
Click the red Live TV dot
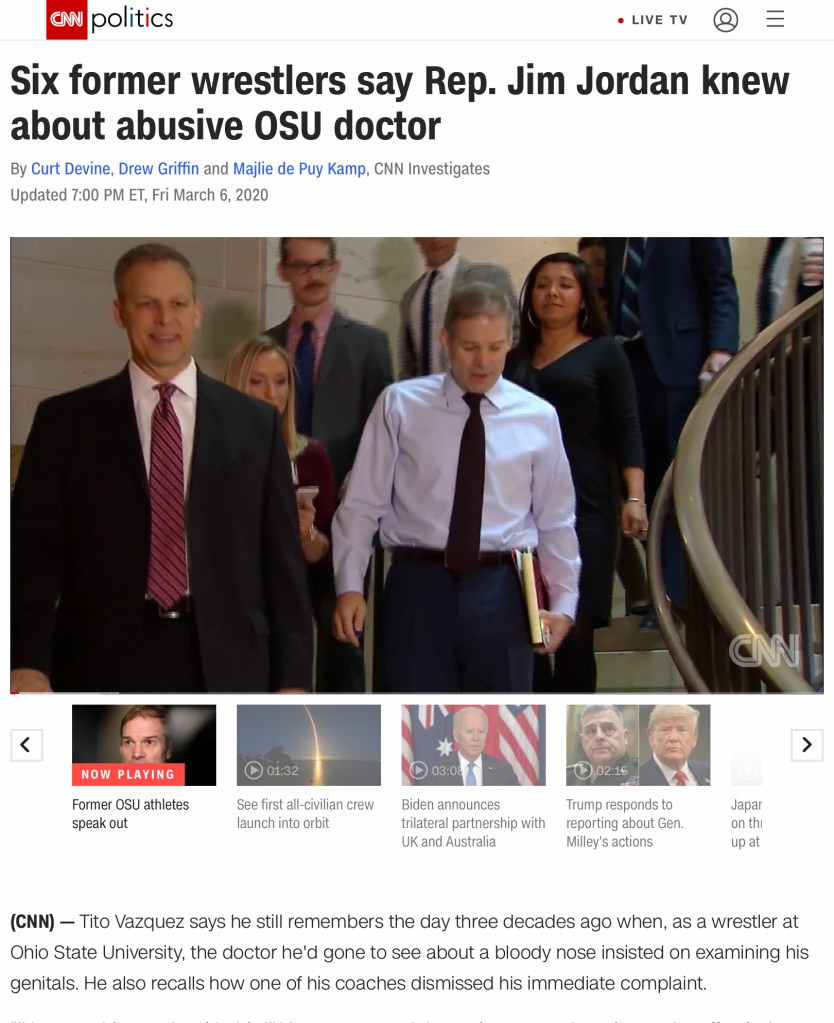tap(621, 21)
